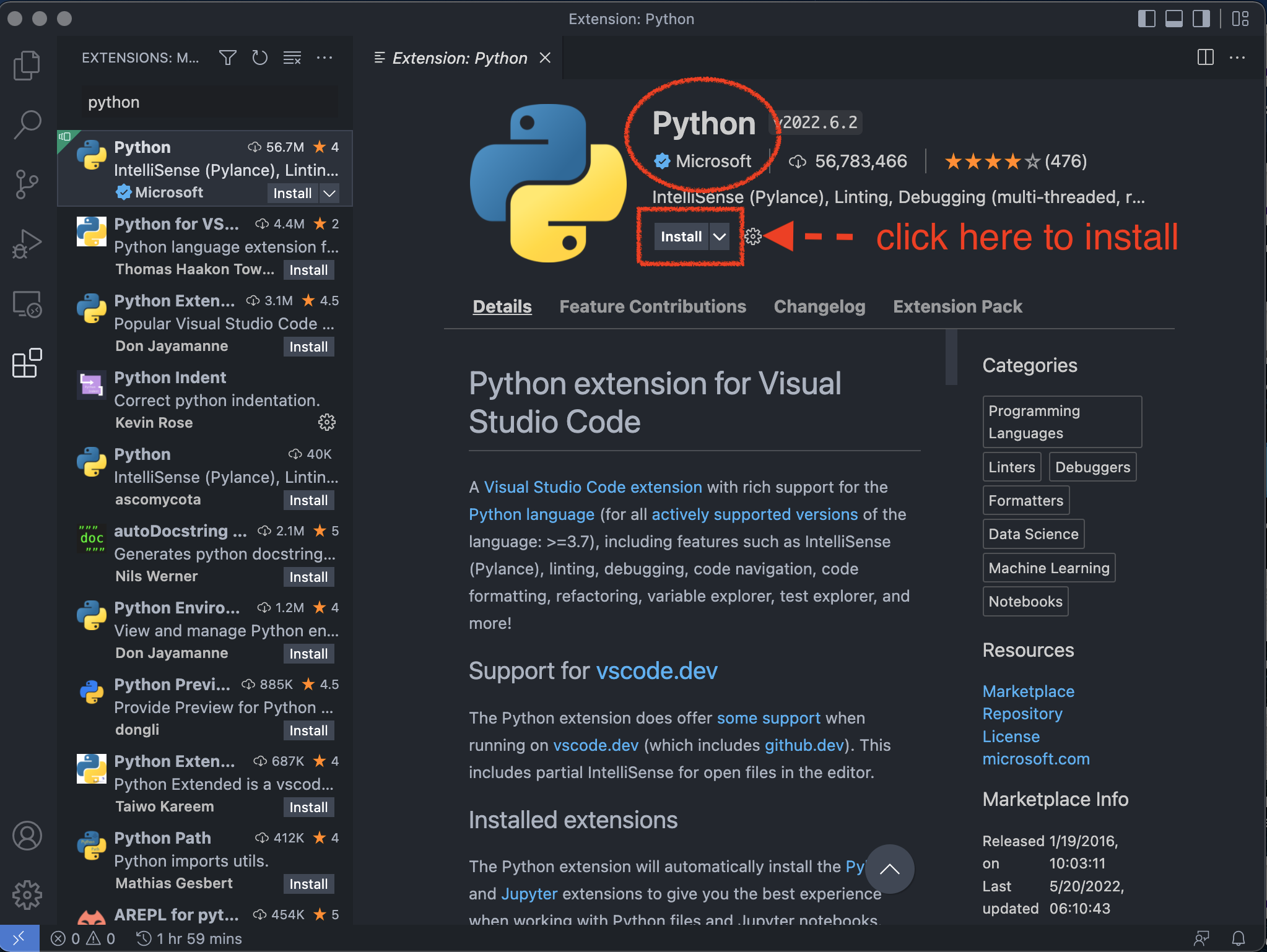Image resolution: width=1267 pixels, height=952 pixels.
Task: Select the Search icon in activity bar
Action: (x=27, y=124)
